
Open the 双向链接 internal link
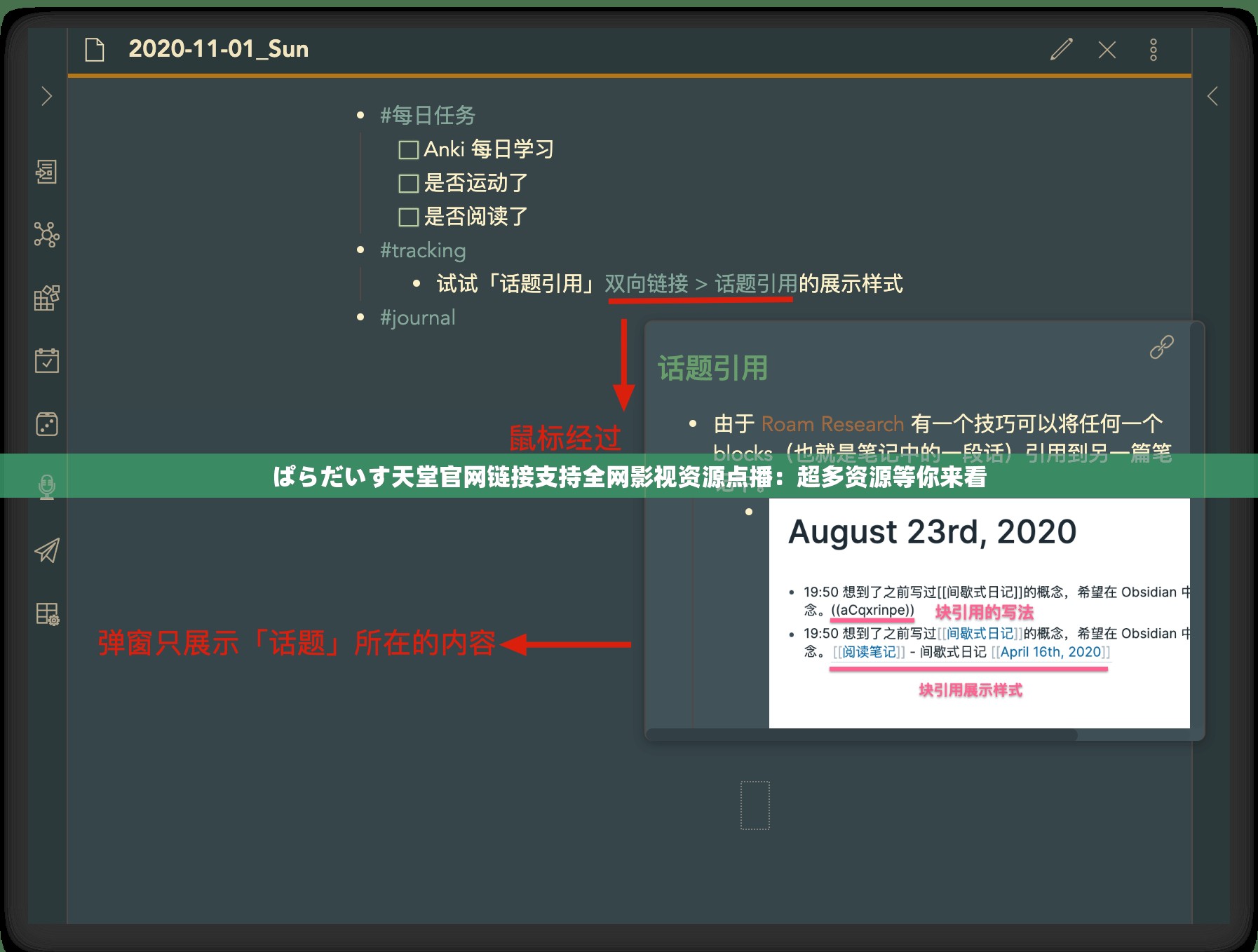point(647,285)
